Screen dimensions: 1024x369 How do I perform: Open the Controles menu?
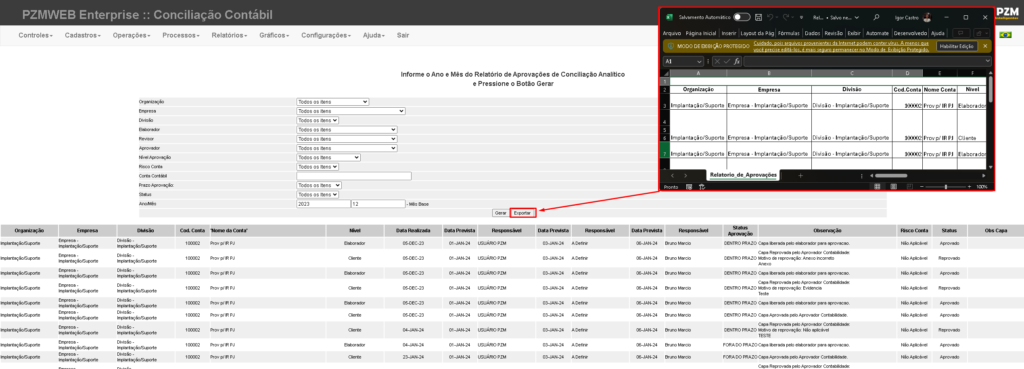(x=35, y=35)
